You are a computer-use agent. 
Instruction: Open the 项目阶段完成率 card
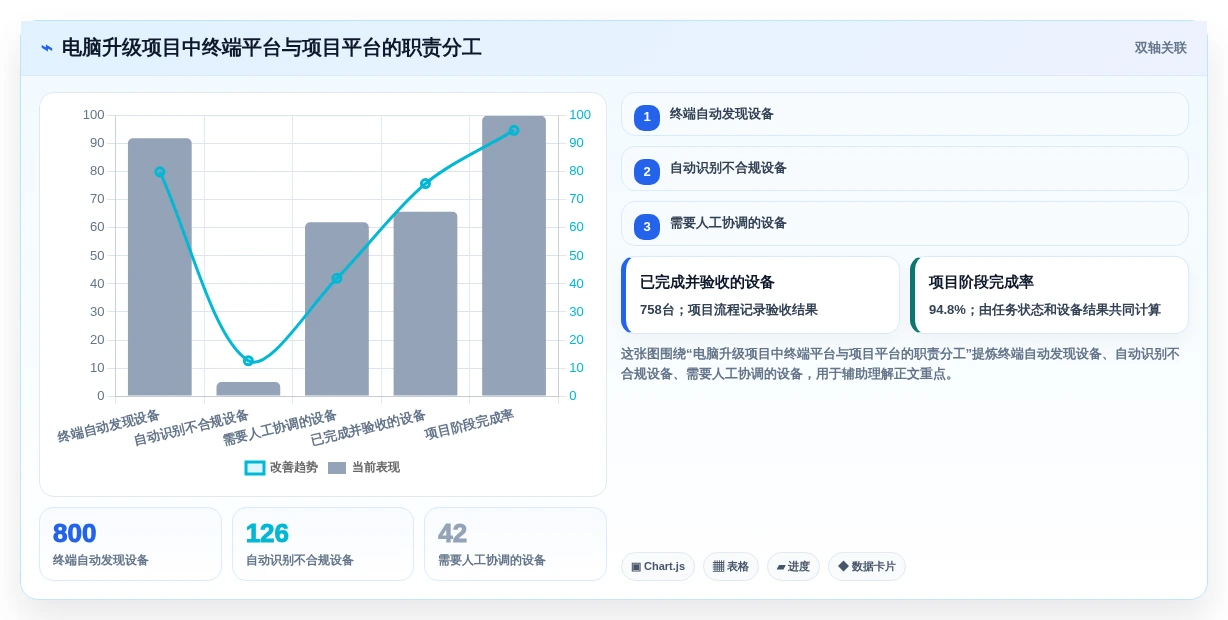tap(1049, 295)
